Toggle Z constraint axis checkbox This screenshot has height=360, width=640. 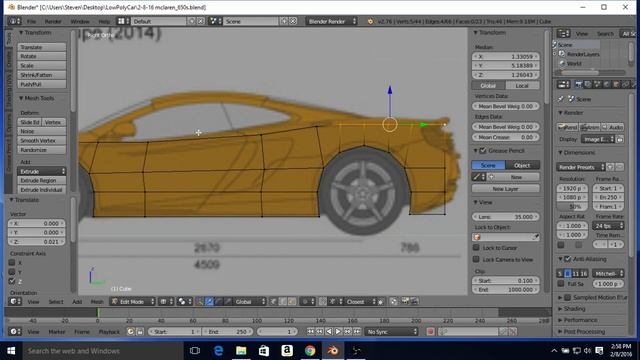(12, 281)
